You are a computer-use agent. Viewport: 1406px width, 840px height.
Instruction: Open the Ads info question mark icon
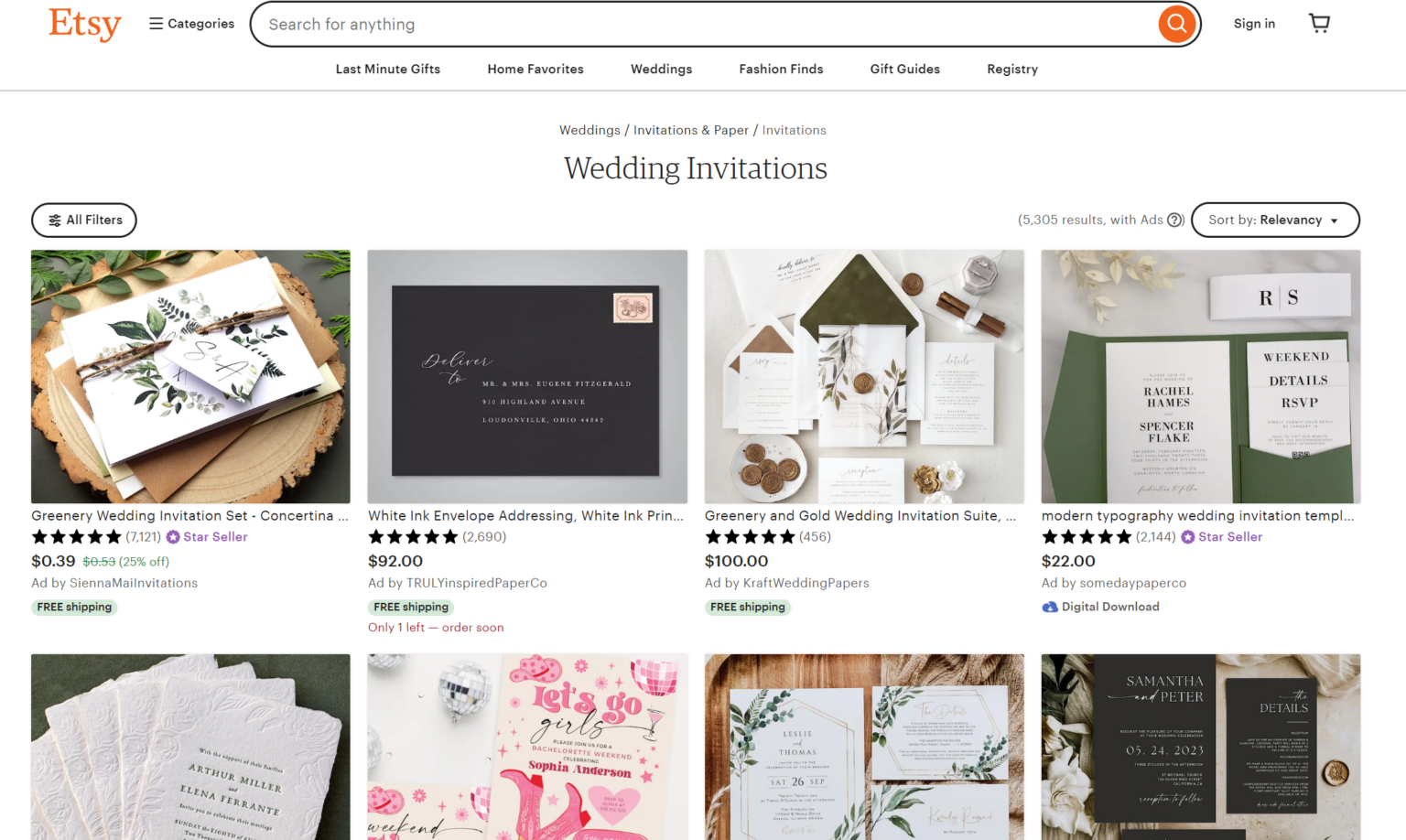pyautogui.click(x=1174, y=220)
